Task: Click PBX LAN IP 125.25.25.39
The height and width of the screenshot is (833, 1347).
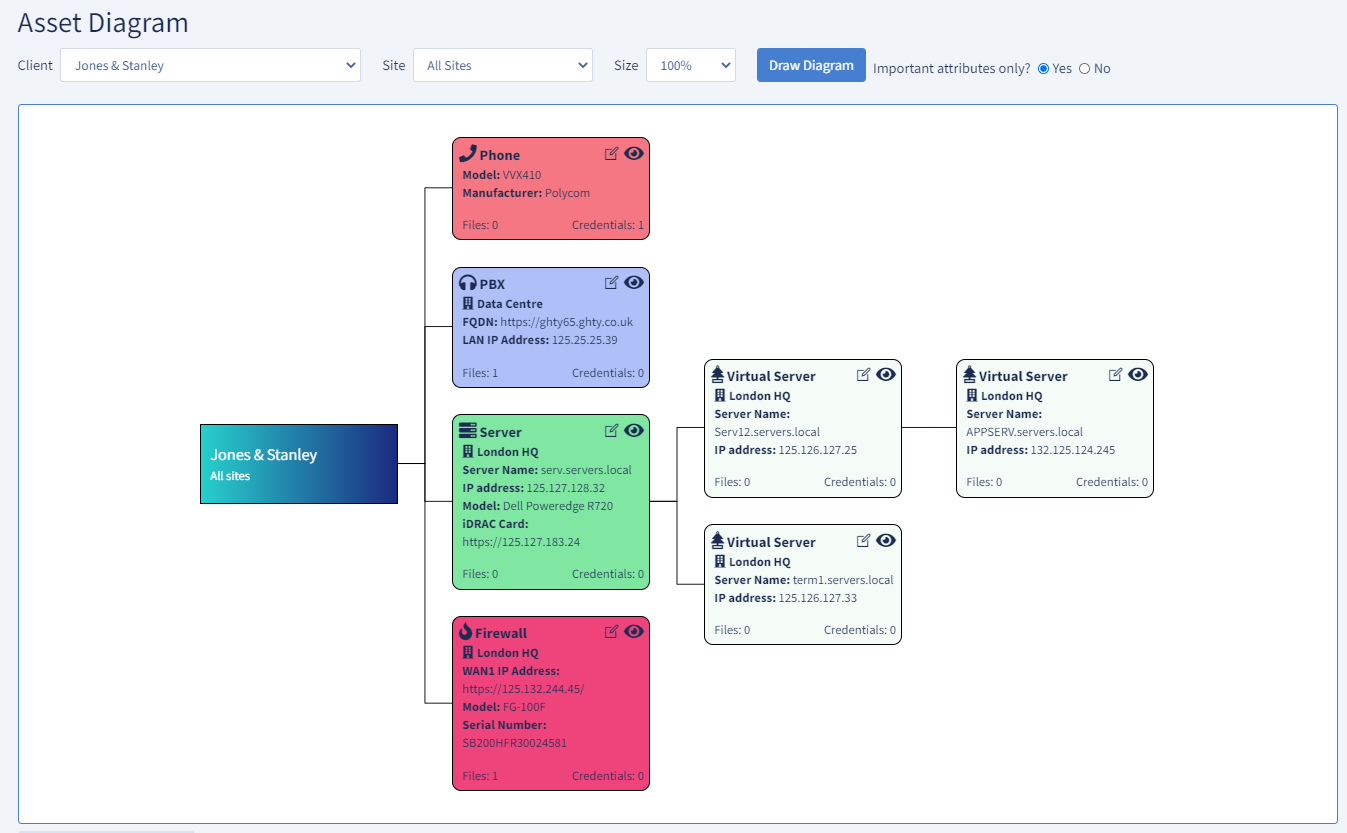Action: (585, 340)
